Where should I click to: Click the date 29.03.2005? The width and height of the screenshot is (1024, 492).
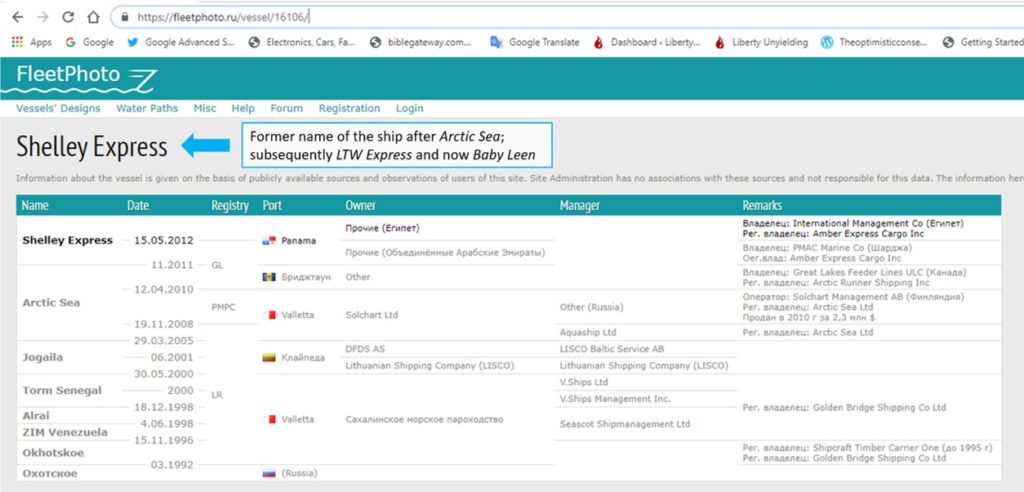click(164, 341)
